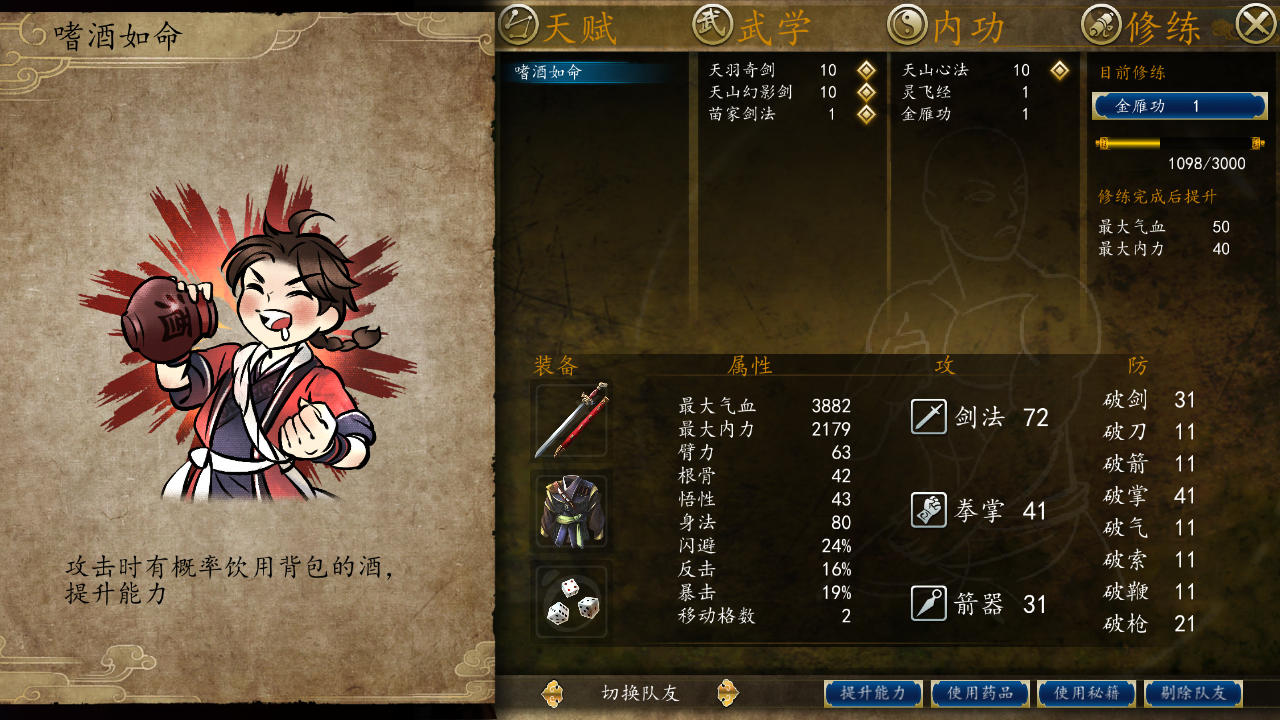
Task: Open the 武学 martial arts tab
Action: [752, 25]
